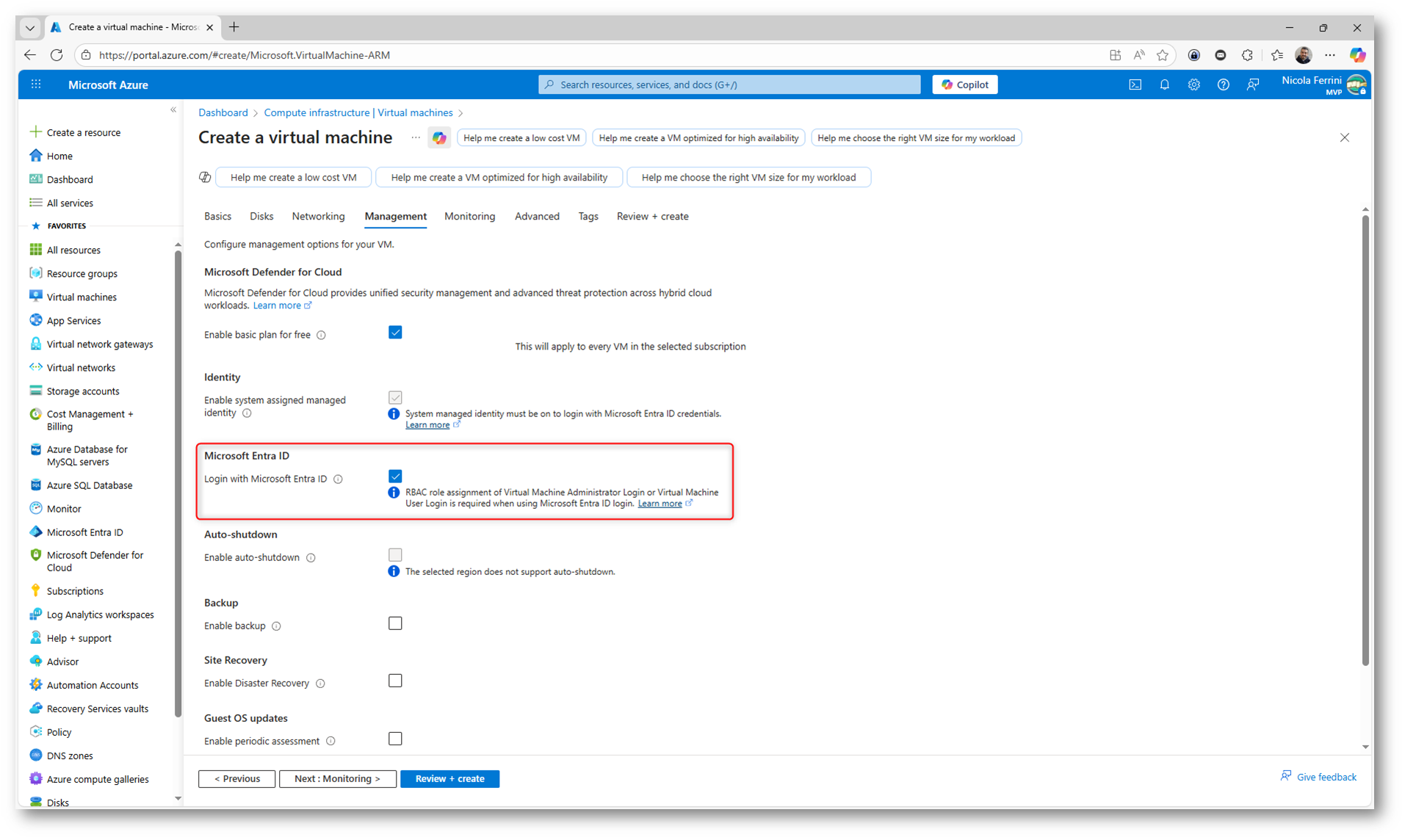Switch to the Basics tab
Viewport: 1405px width, 840px height.
click(217, 217)
